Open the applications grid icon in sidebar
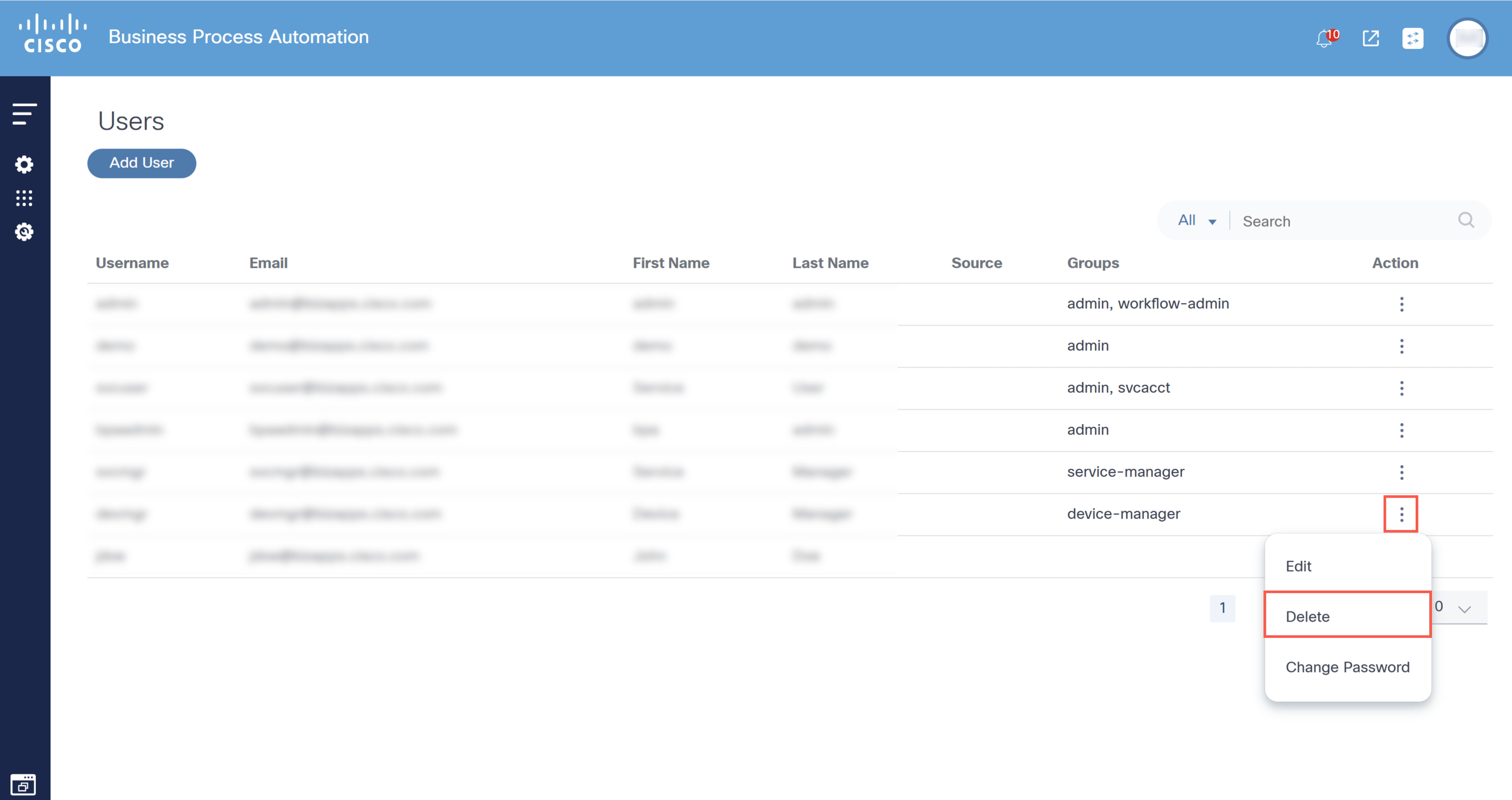The image size is (1512, 800). 24,198
